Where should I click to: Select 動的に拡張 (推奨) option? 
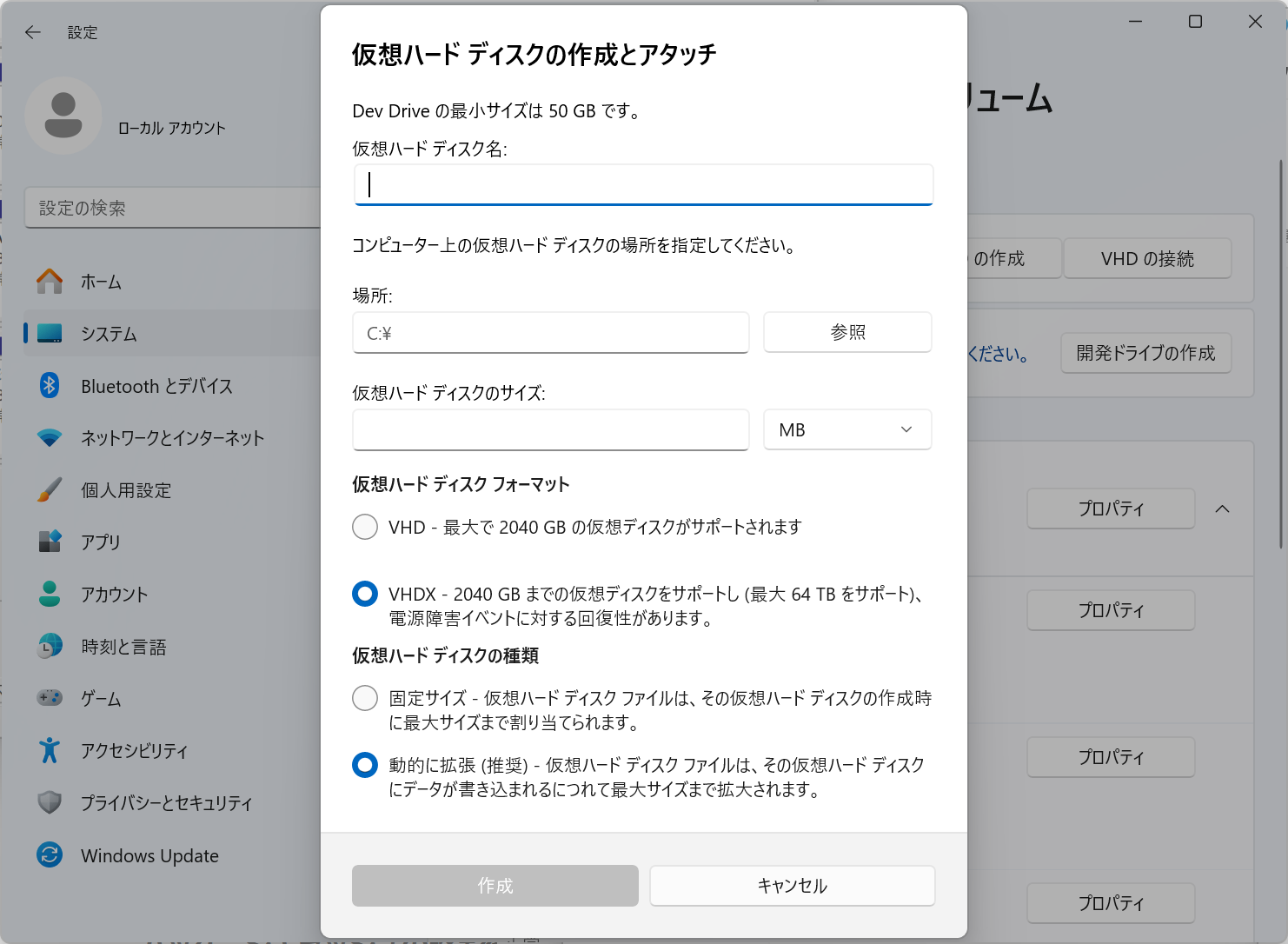[364, 765]
